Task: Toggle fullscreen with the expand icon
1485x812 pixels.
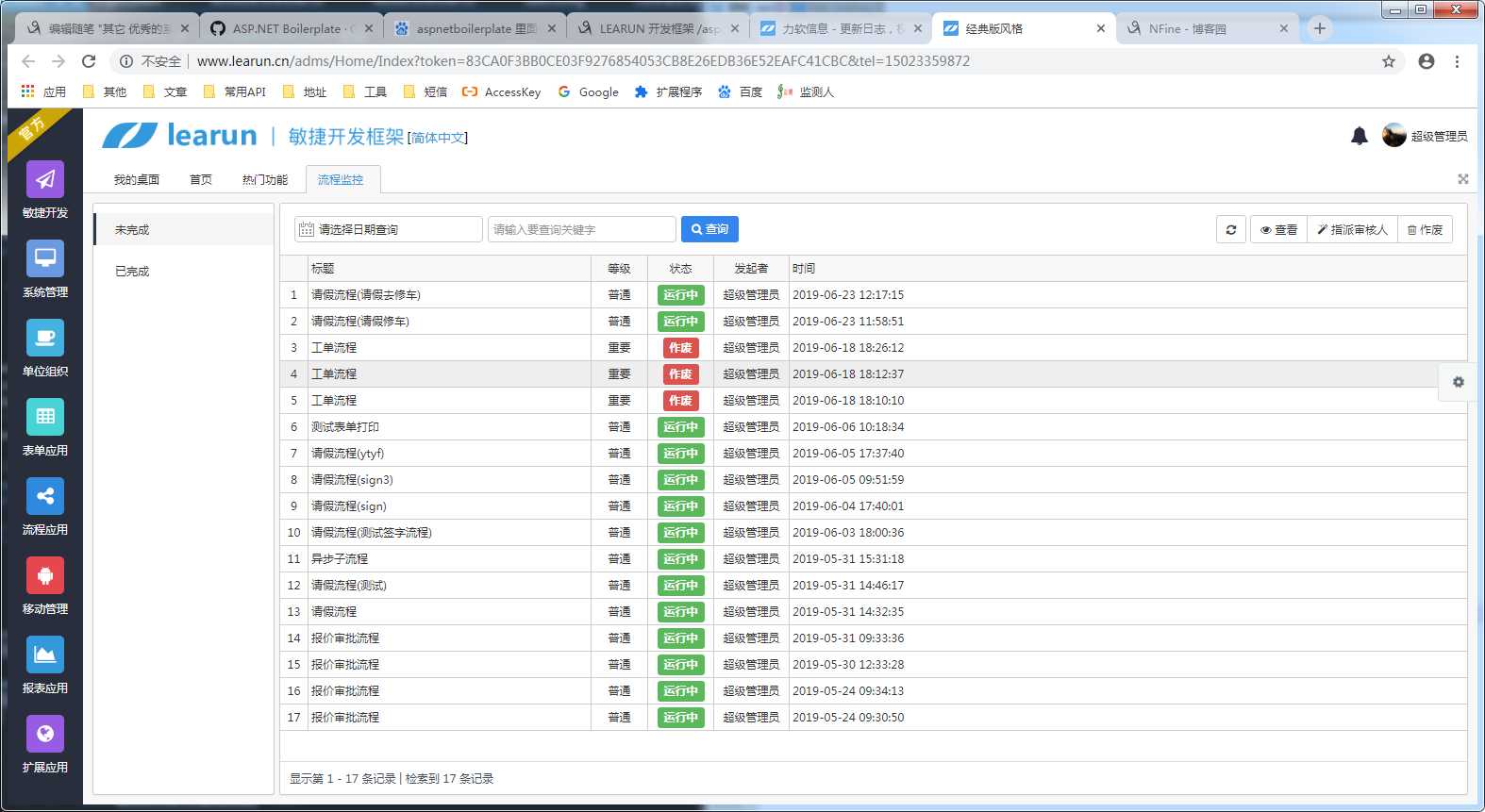Action: click(1463, 179)
